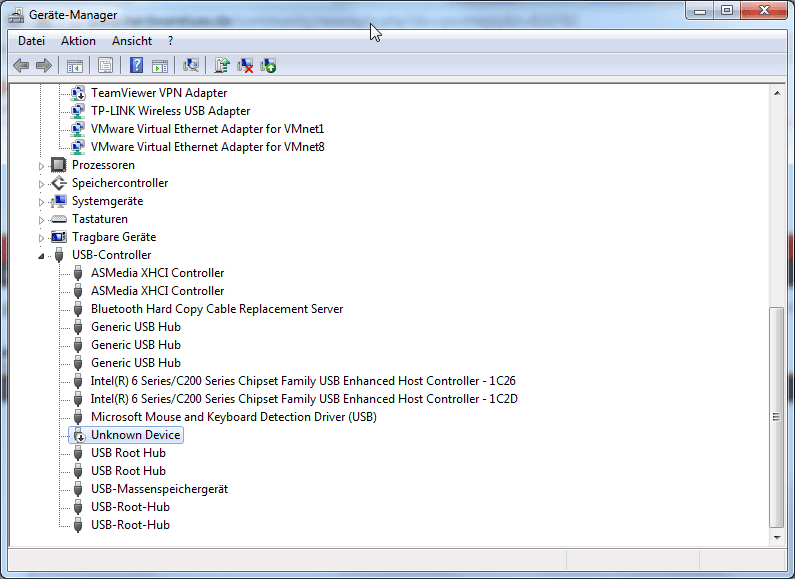This screenshot has height=579, width=795.
Task: Select VMware Virtual Ethernet Adapter for VMnet1
Action: [207, 129]
